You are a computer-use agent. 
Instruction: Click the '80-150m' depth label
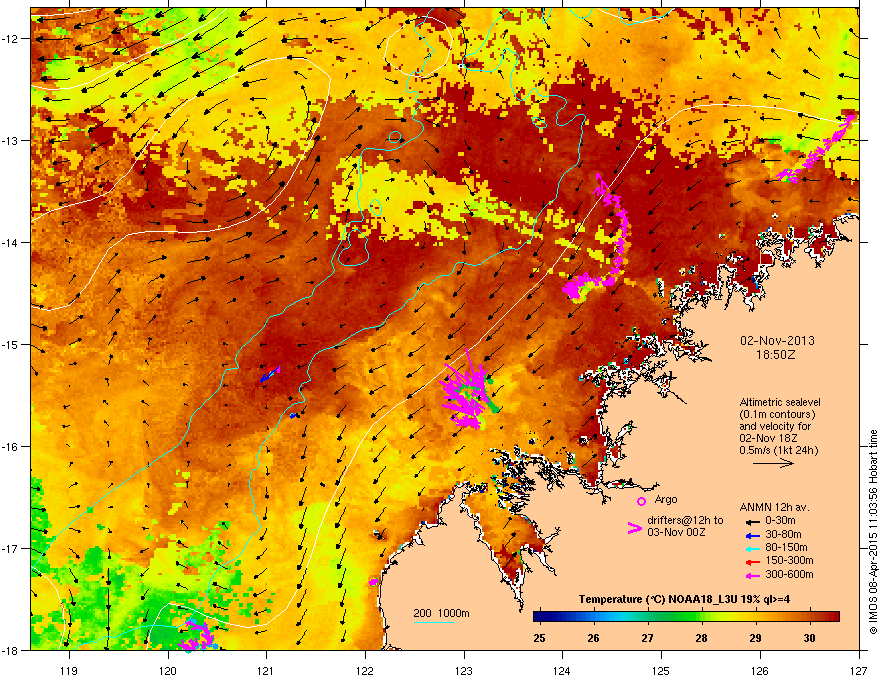pyautogui.click(x=786, y=548)
